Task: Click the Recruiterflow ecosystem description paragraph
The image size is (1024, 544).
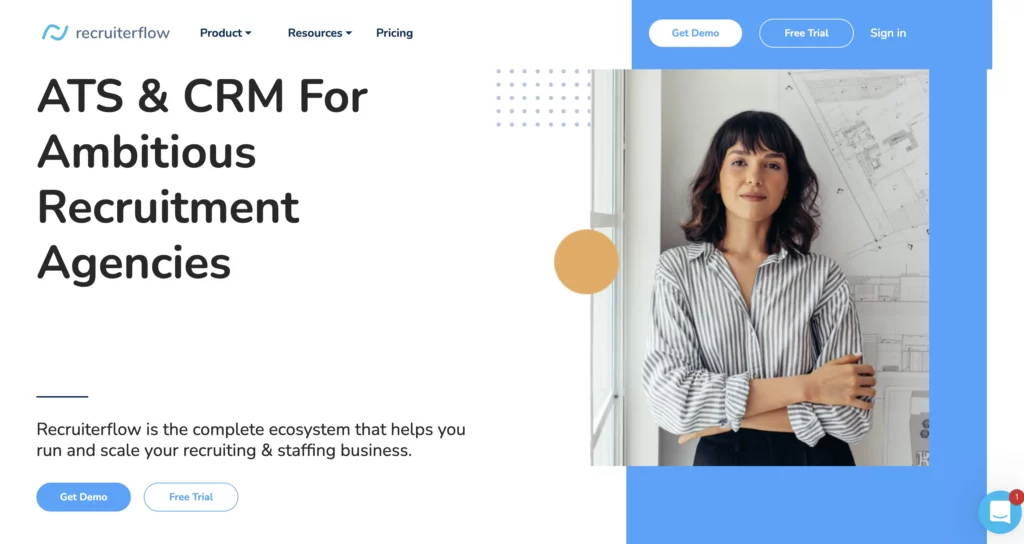Action: pos(251,440)
